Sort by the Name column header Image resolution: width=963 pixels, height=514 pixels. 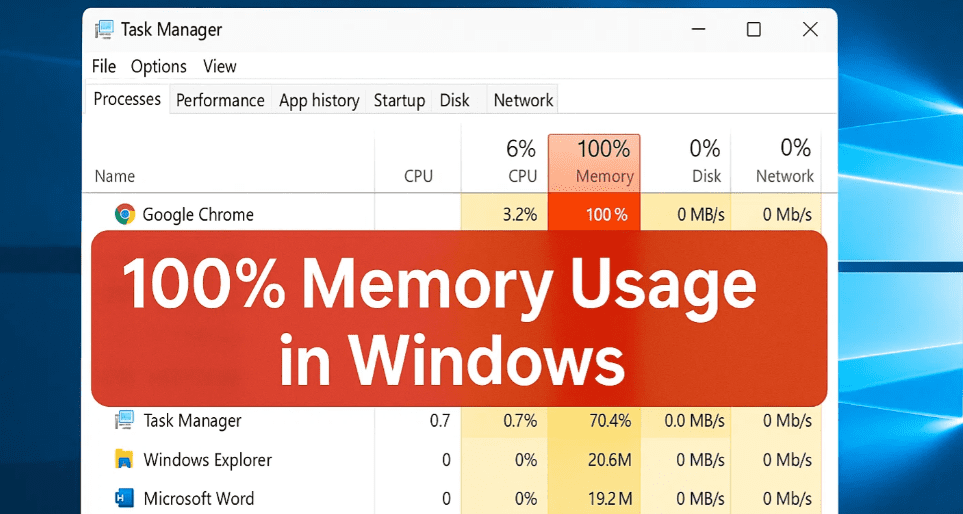click(115, 176)
